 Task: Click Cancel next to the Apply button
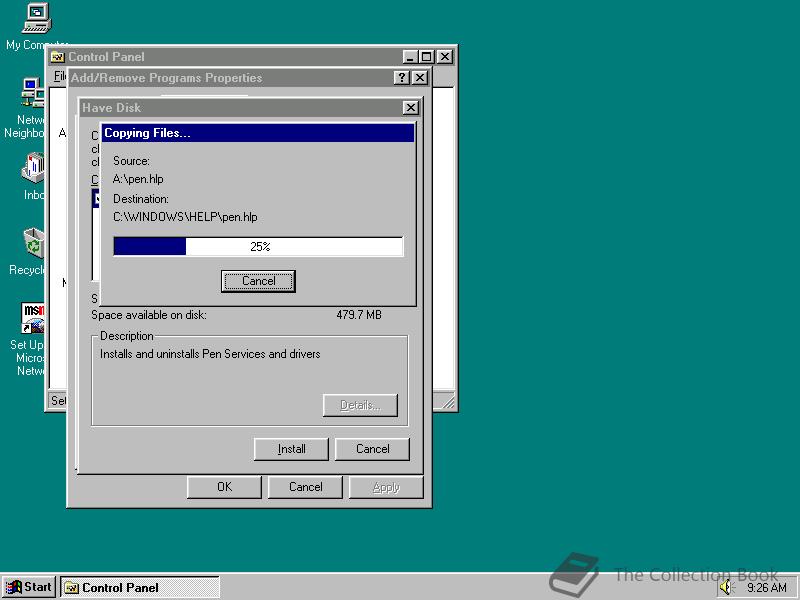point(305,487)
